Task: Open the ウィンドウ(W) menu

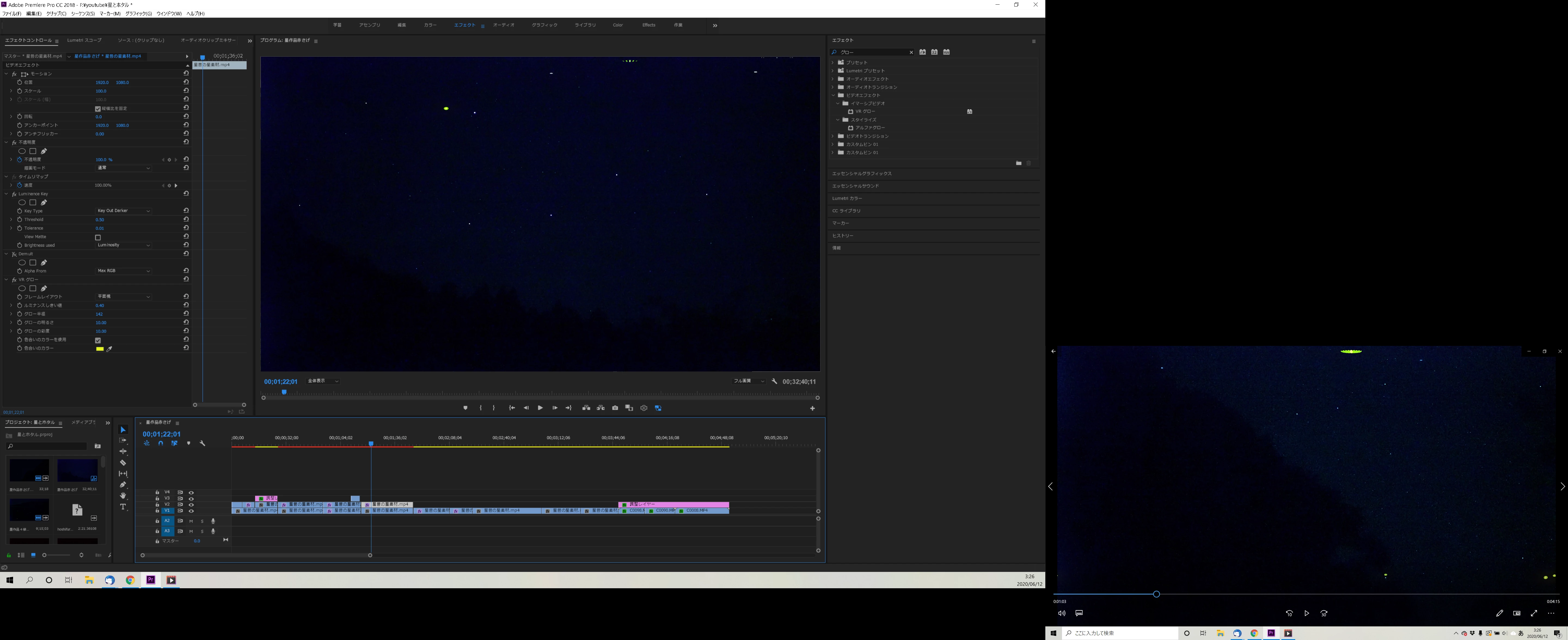Action: (169, 13)
